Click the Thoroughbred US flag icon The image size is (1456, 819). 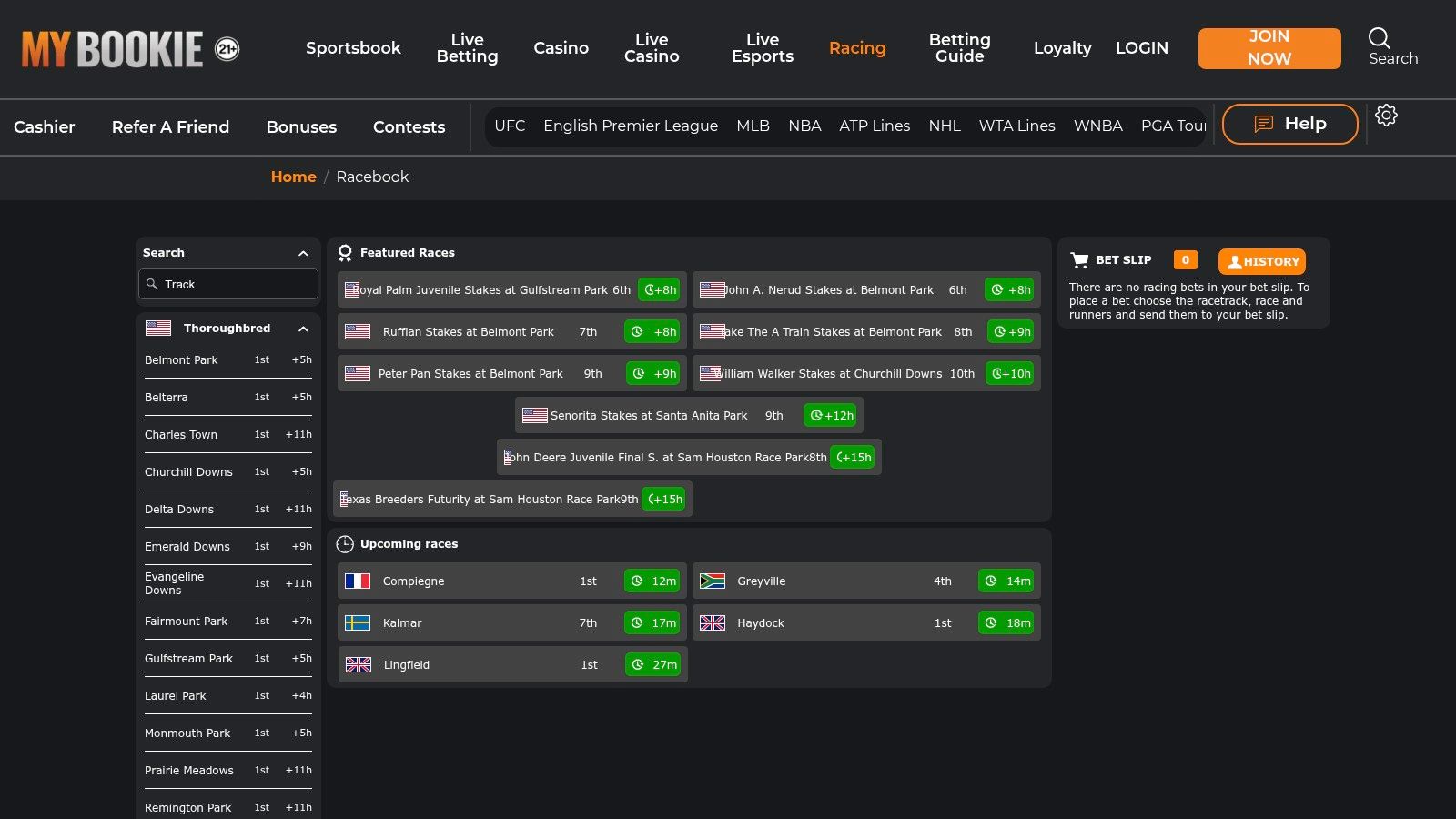pos(158,328)
